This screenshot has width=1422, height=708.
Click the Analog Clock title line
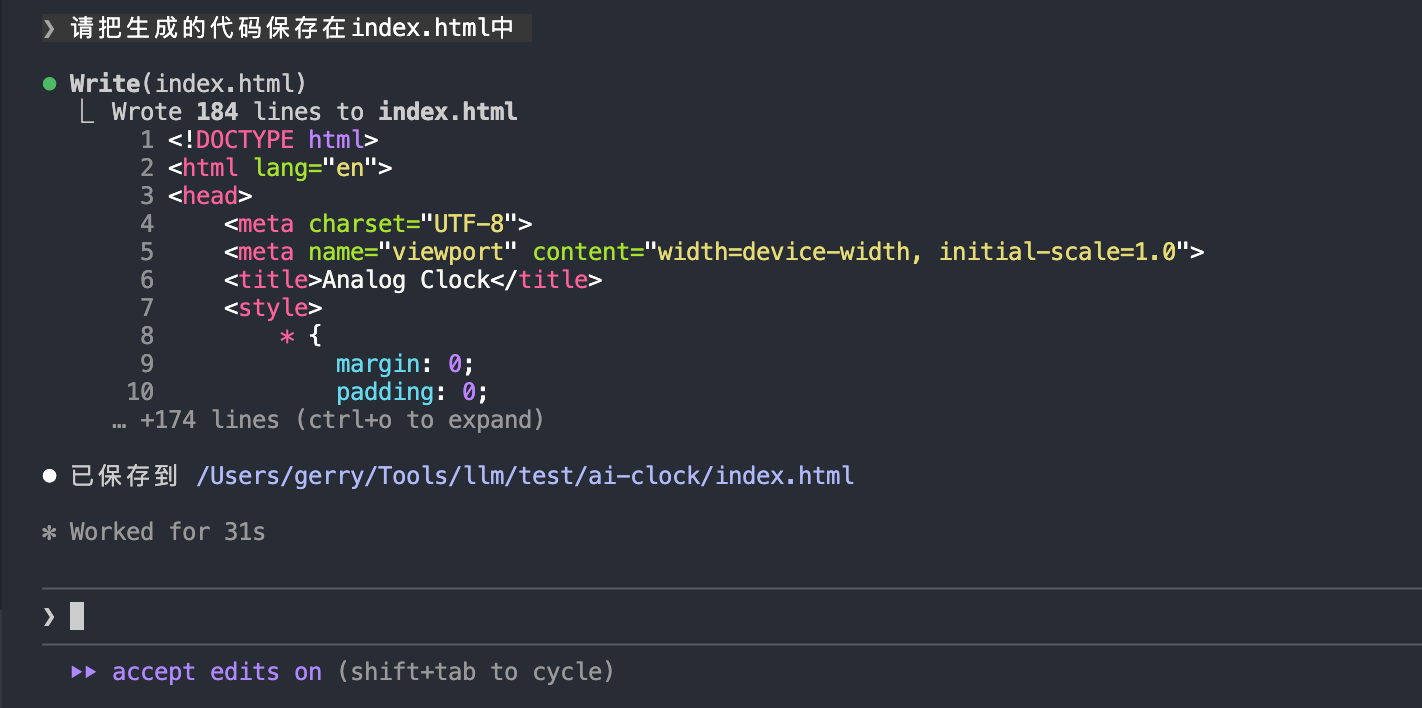[413, 280]
